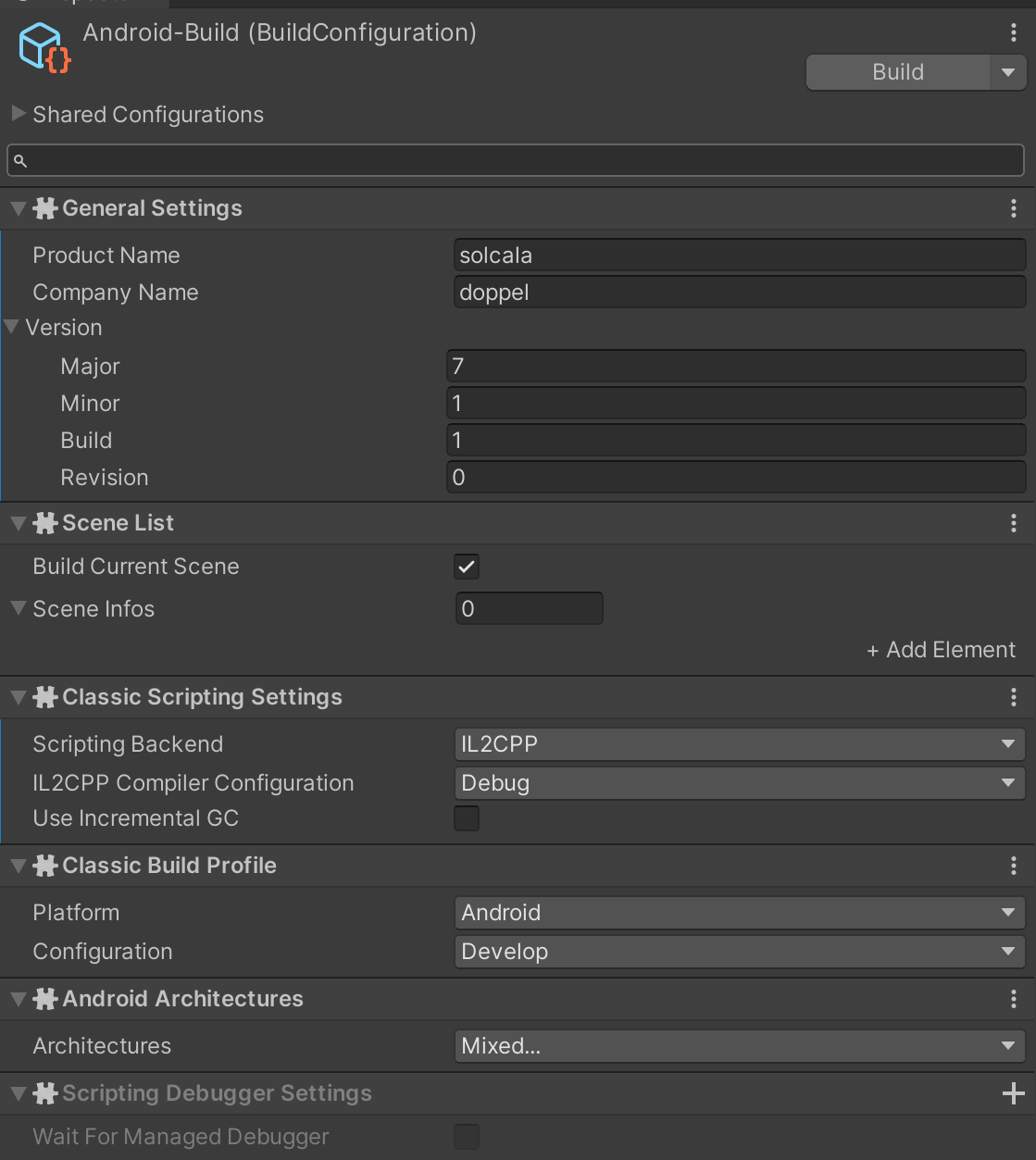Open Scene List three-dot options menu
This screenshot has height=1160, width=1036.
coord(1014,524)
